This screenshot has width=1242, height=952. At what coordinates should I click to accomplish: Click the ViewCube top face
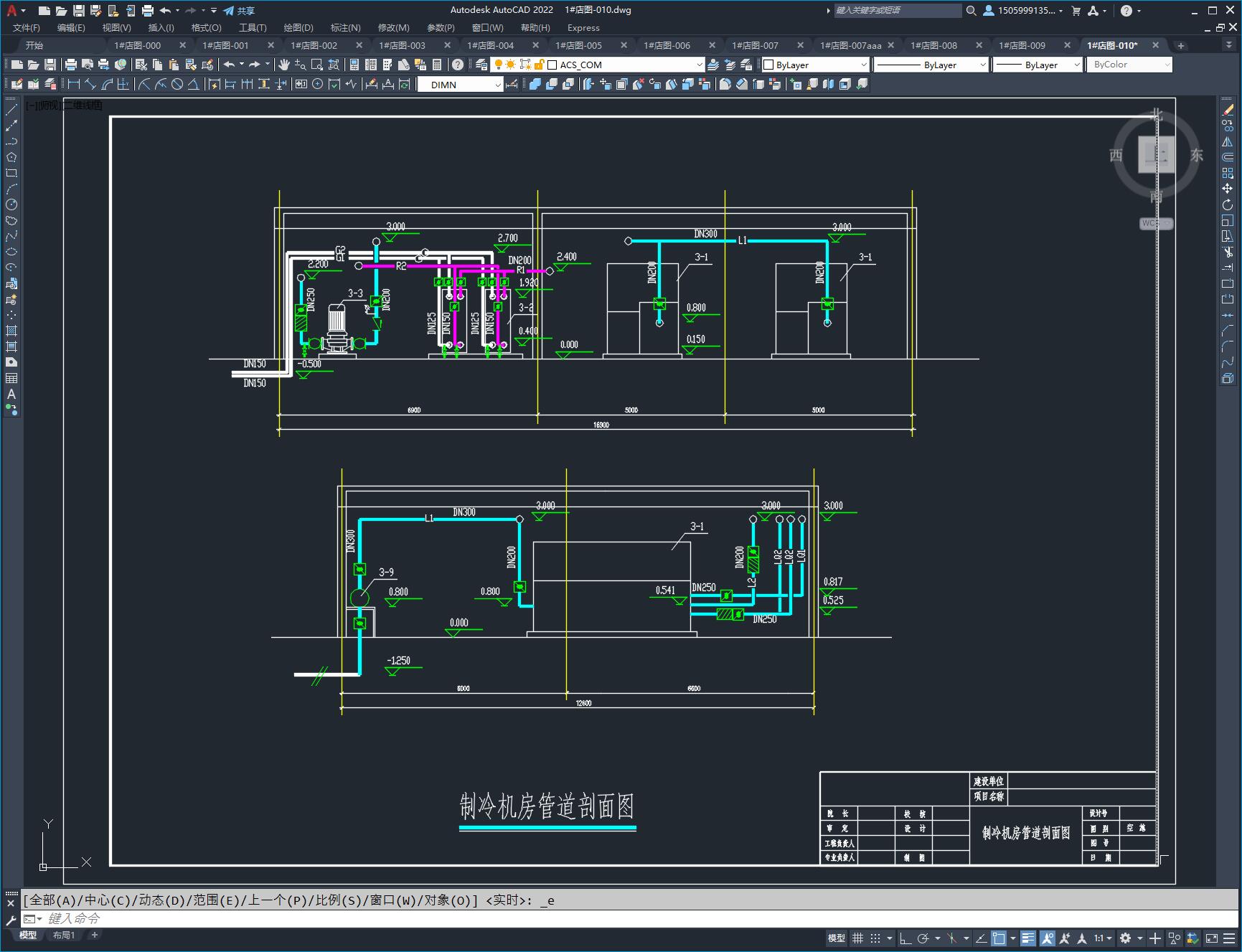1156,154
